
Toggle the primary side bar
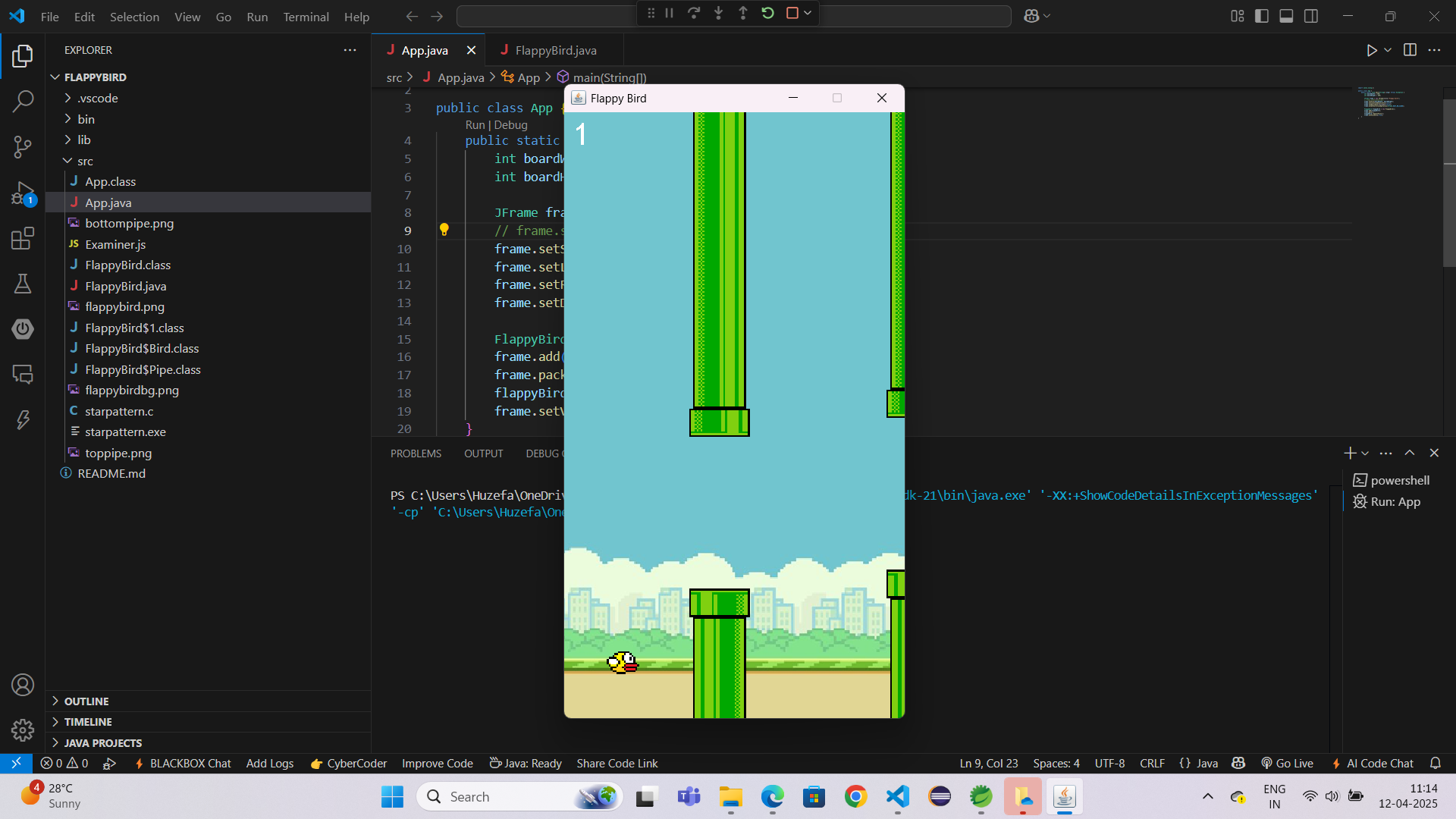pos(1262,16)
